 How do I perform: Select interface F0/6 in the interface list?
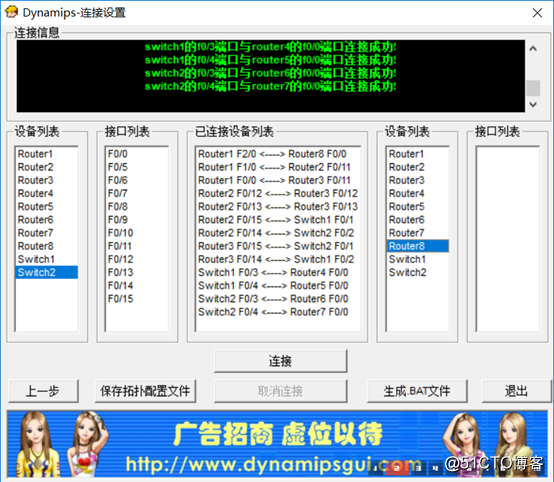click(x=136, y=180)
